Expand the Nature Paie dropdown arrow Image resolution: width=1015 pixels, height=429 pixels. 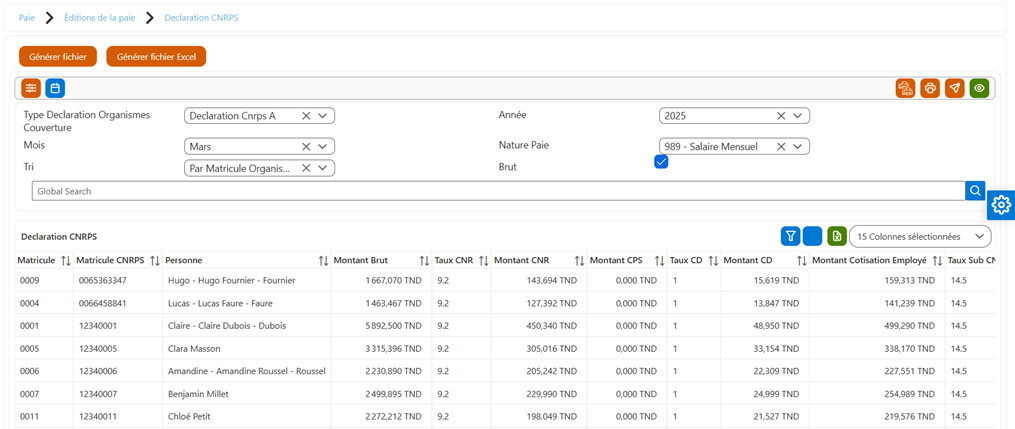pyautogui.click(x=798, y=146)
